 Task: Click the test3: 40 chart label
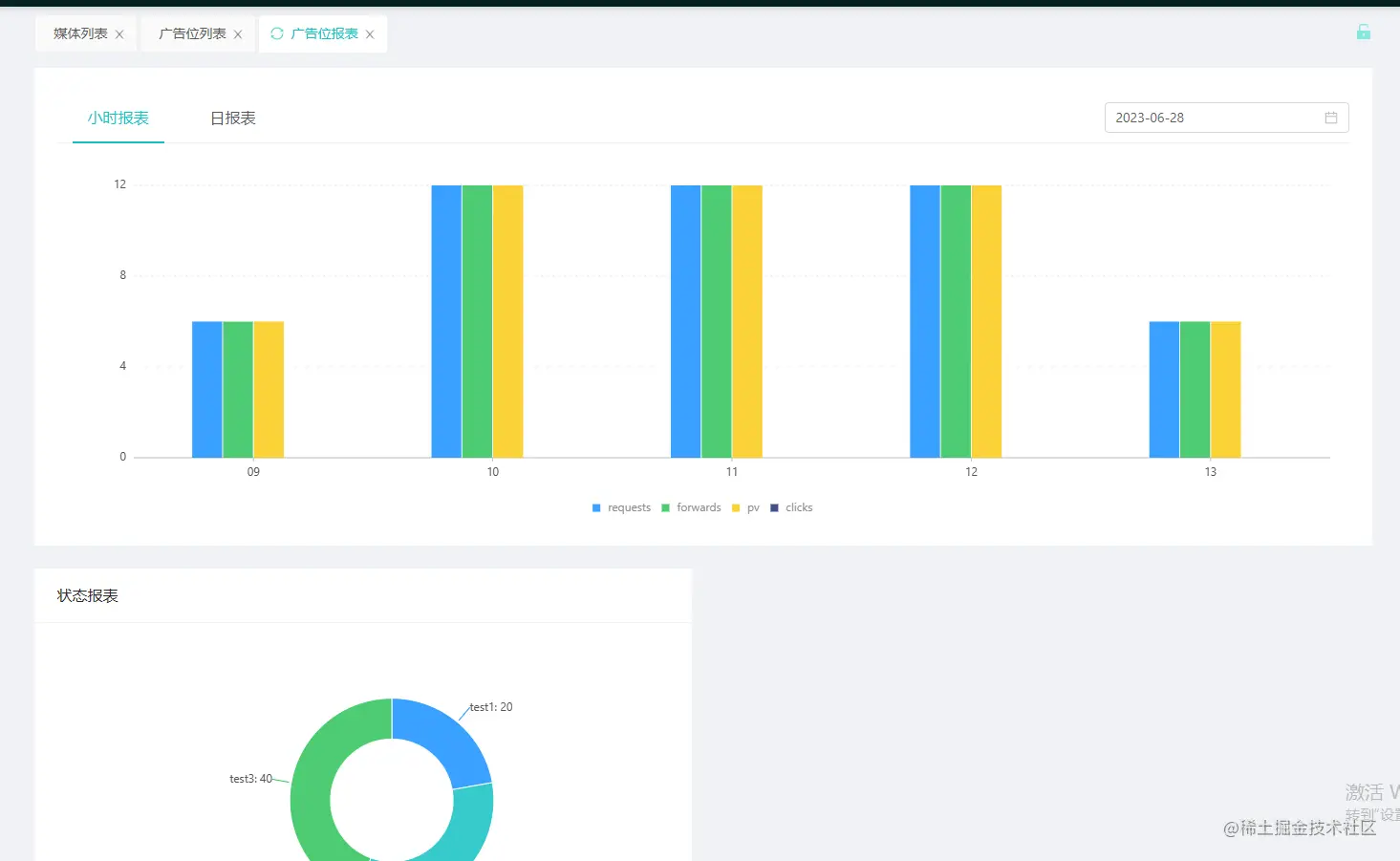click(x=250, y=779)
